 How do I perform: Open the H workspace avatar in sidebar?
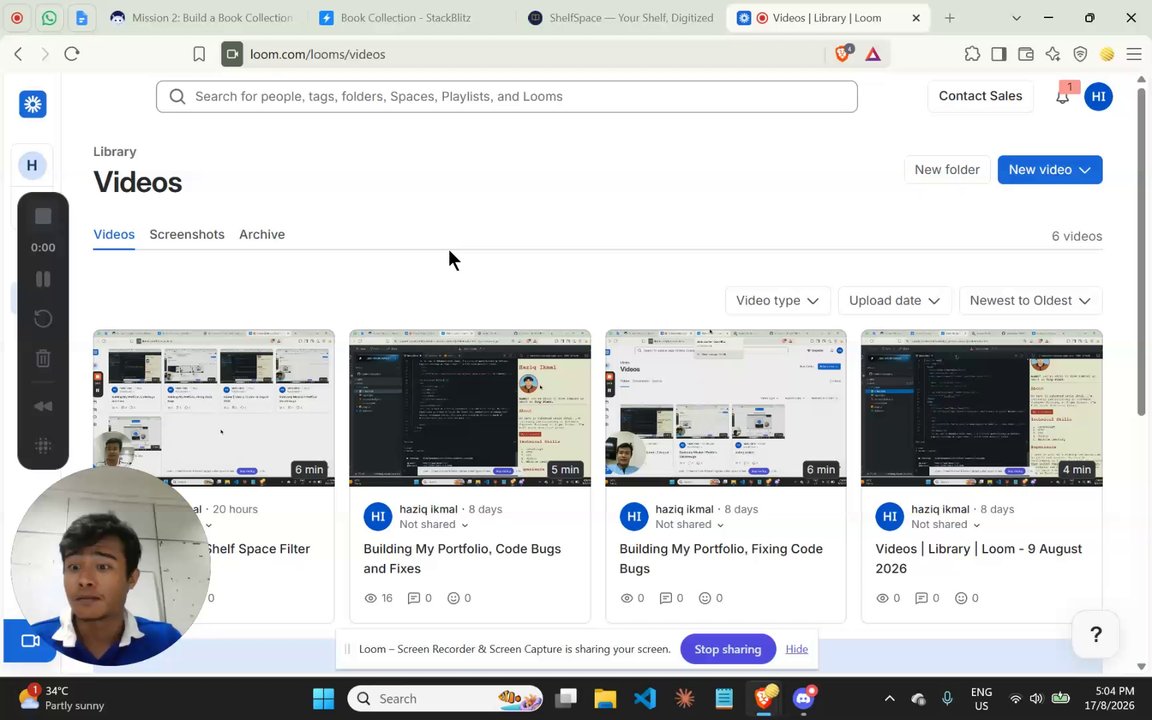click(32, 165)
